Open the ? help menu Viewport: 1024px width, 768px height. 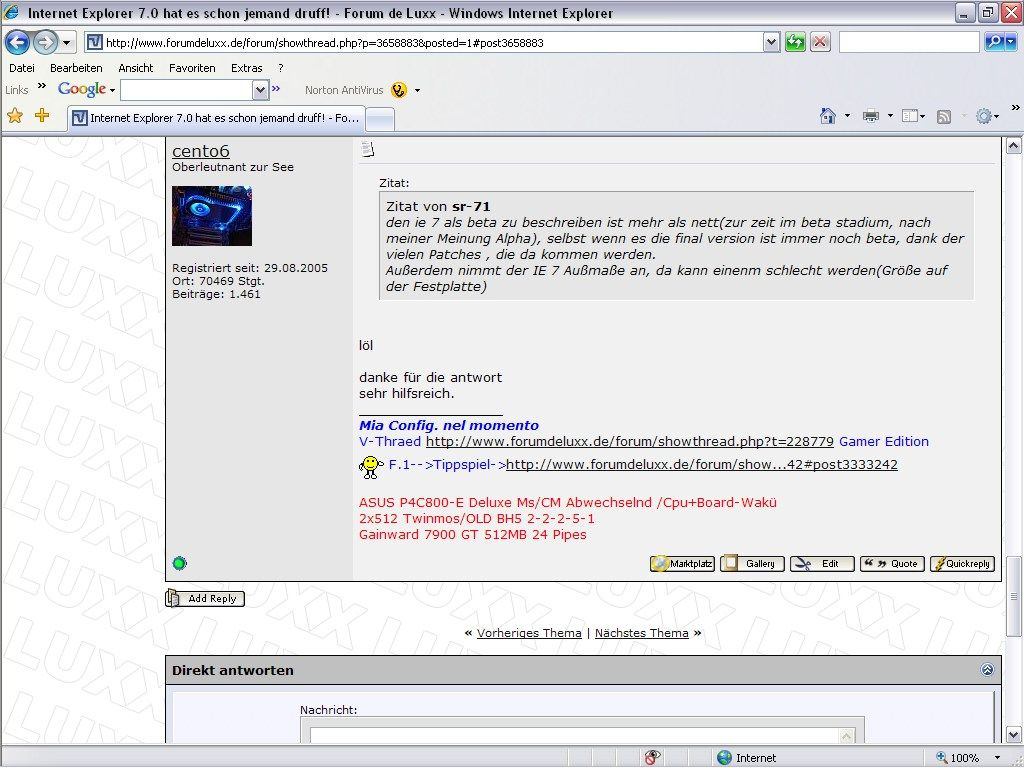[x=281, y=68]
